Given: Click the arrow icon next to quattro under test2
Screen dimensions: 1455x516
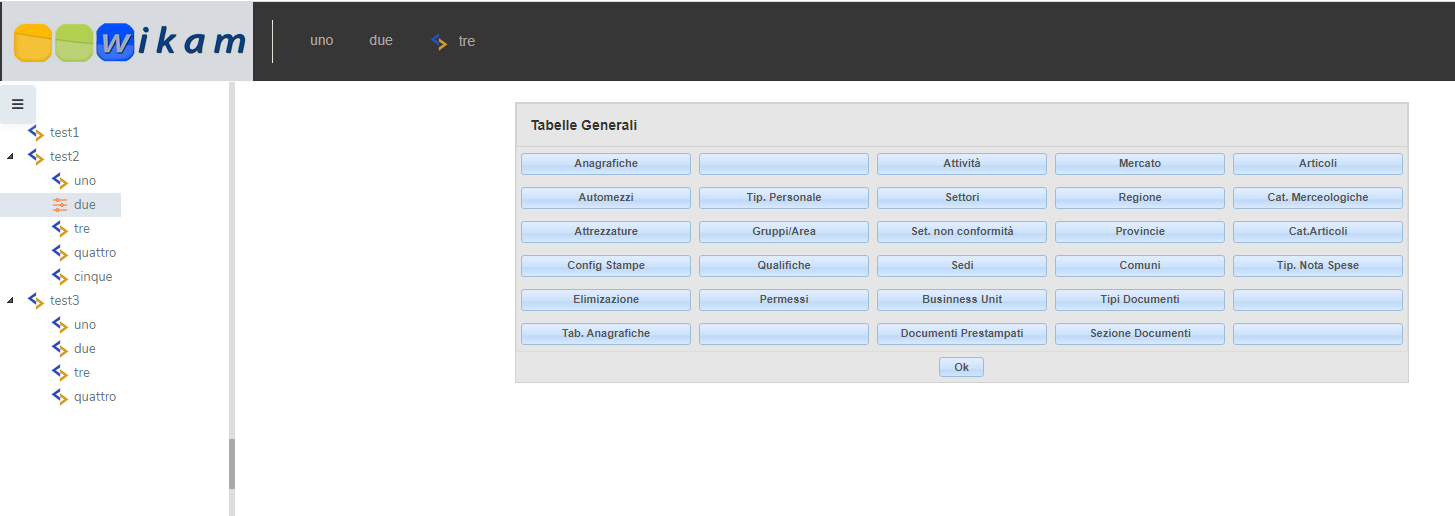Looking at the screenshot, I should 60,252.
